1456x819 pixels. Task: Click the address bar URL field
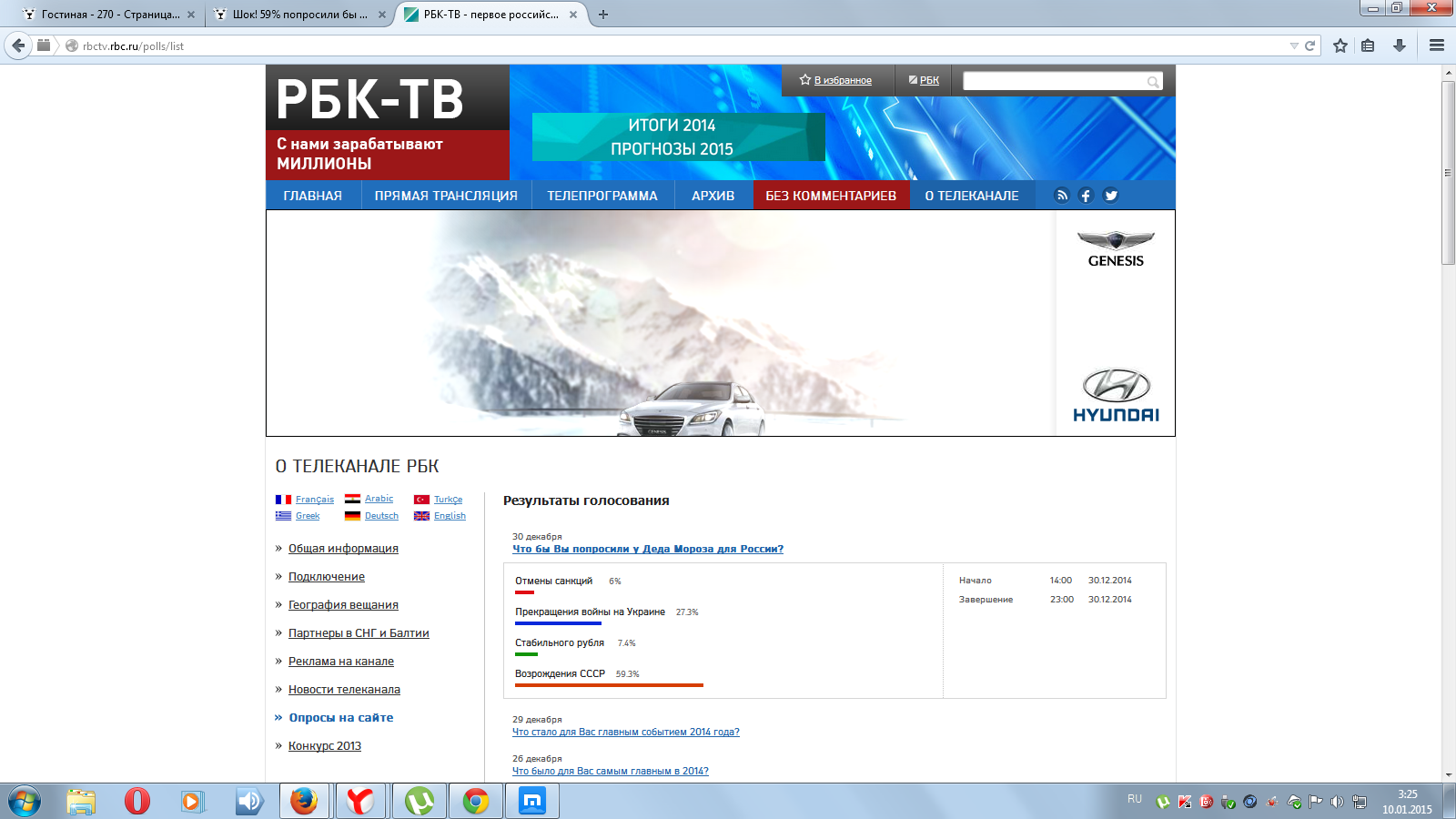coord(682,45)
